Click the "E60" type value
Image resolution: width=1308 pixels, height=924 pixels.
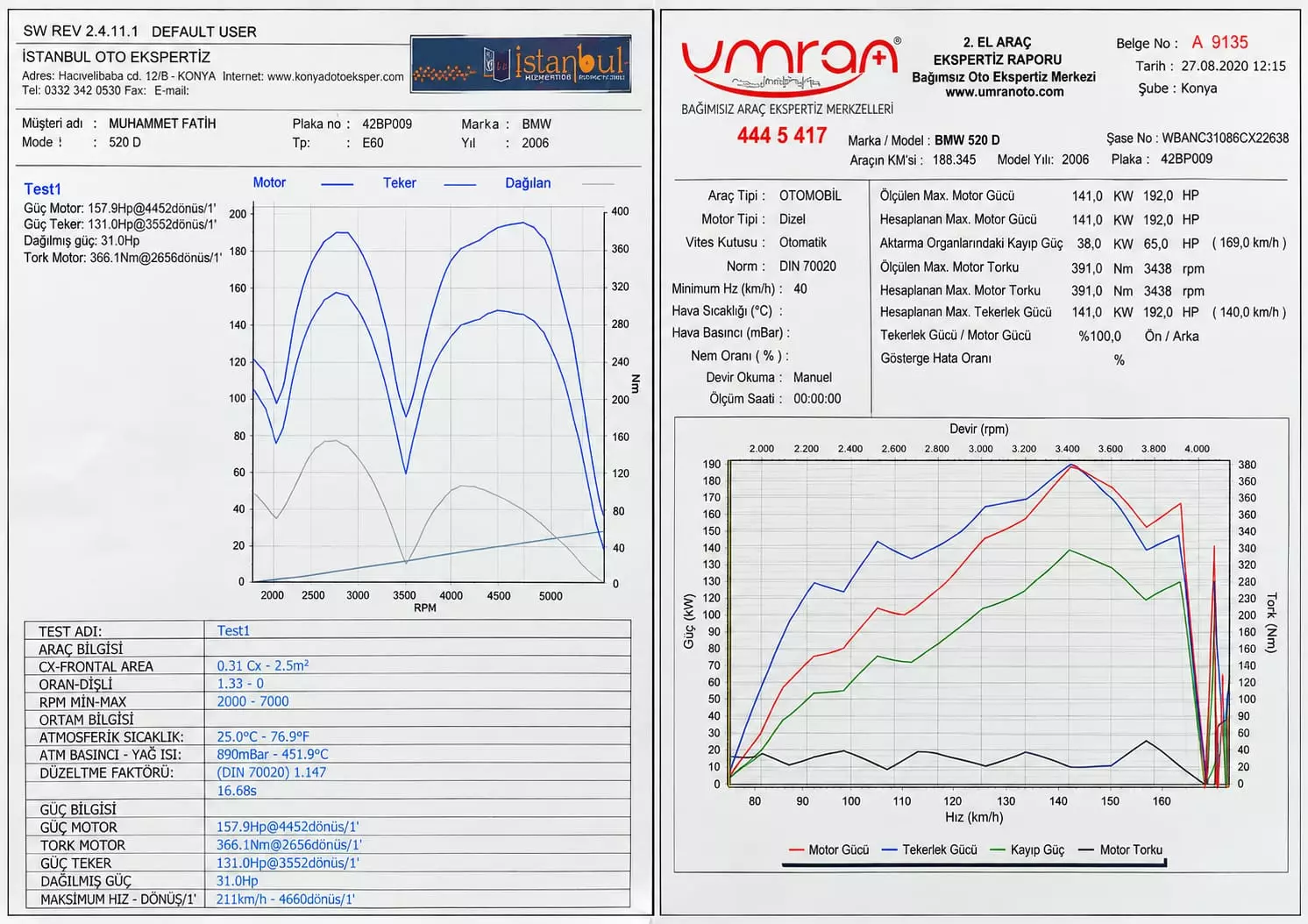373,143
